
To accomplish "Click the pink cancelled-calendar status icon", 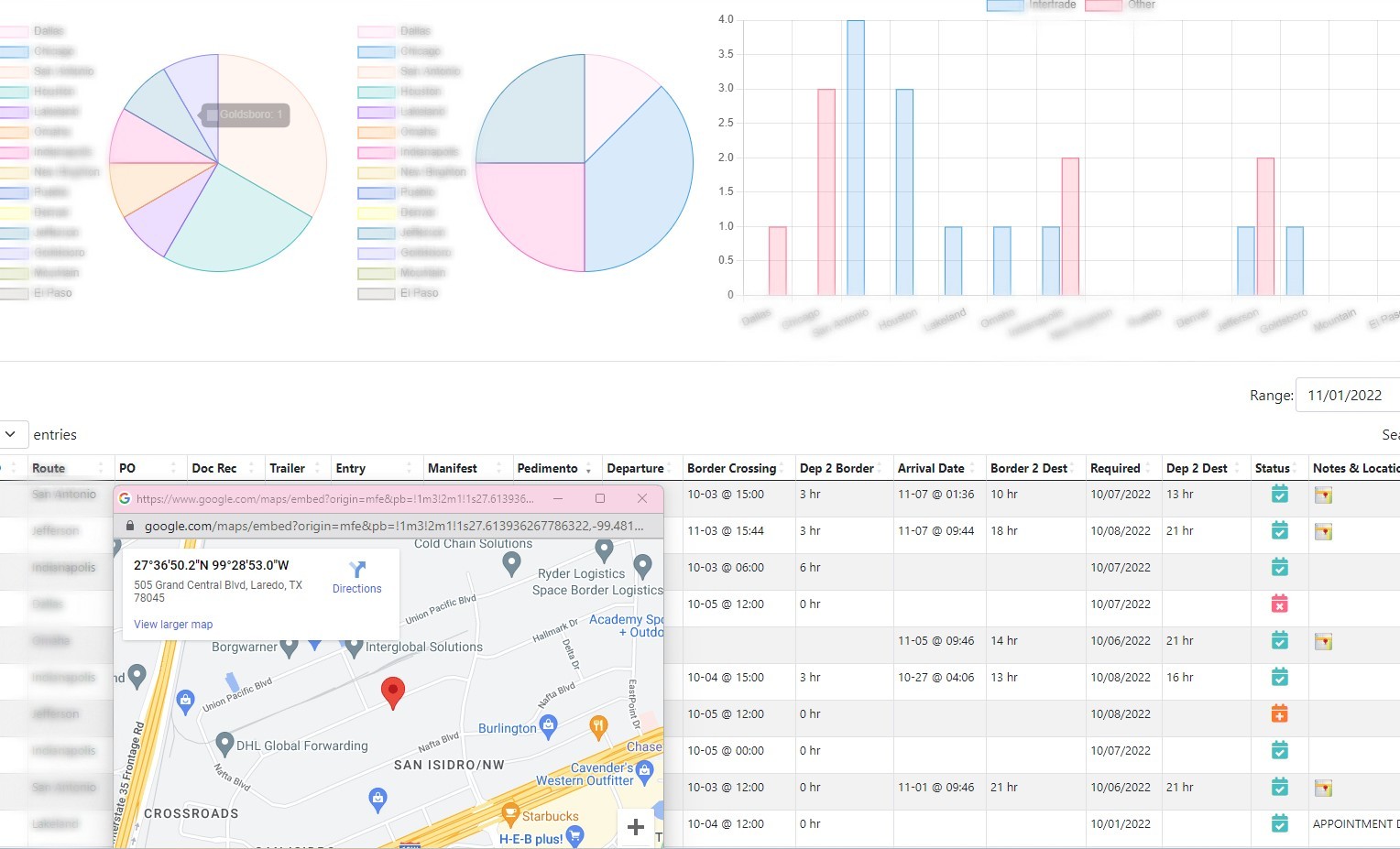I will click(x=1279, y=604).
